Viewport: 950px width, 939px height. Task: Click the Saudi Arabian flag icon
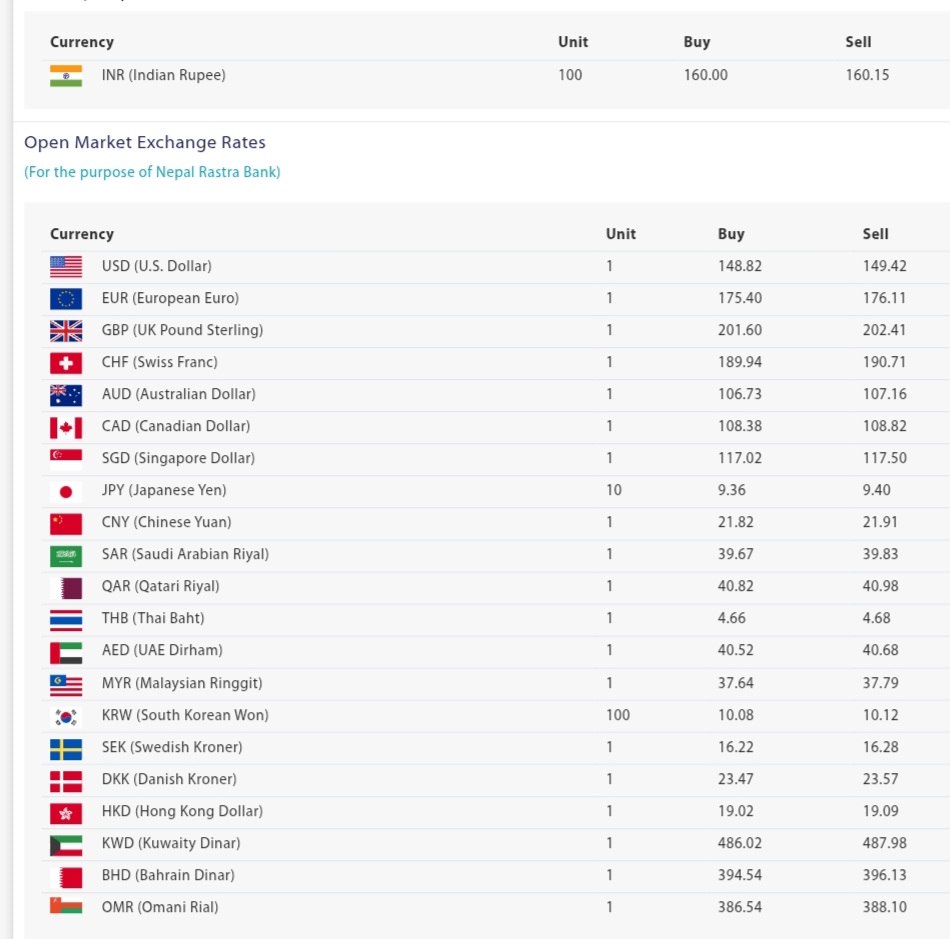tap(66, 555)
